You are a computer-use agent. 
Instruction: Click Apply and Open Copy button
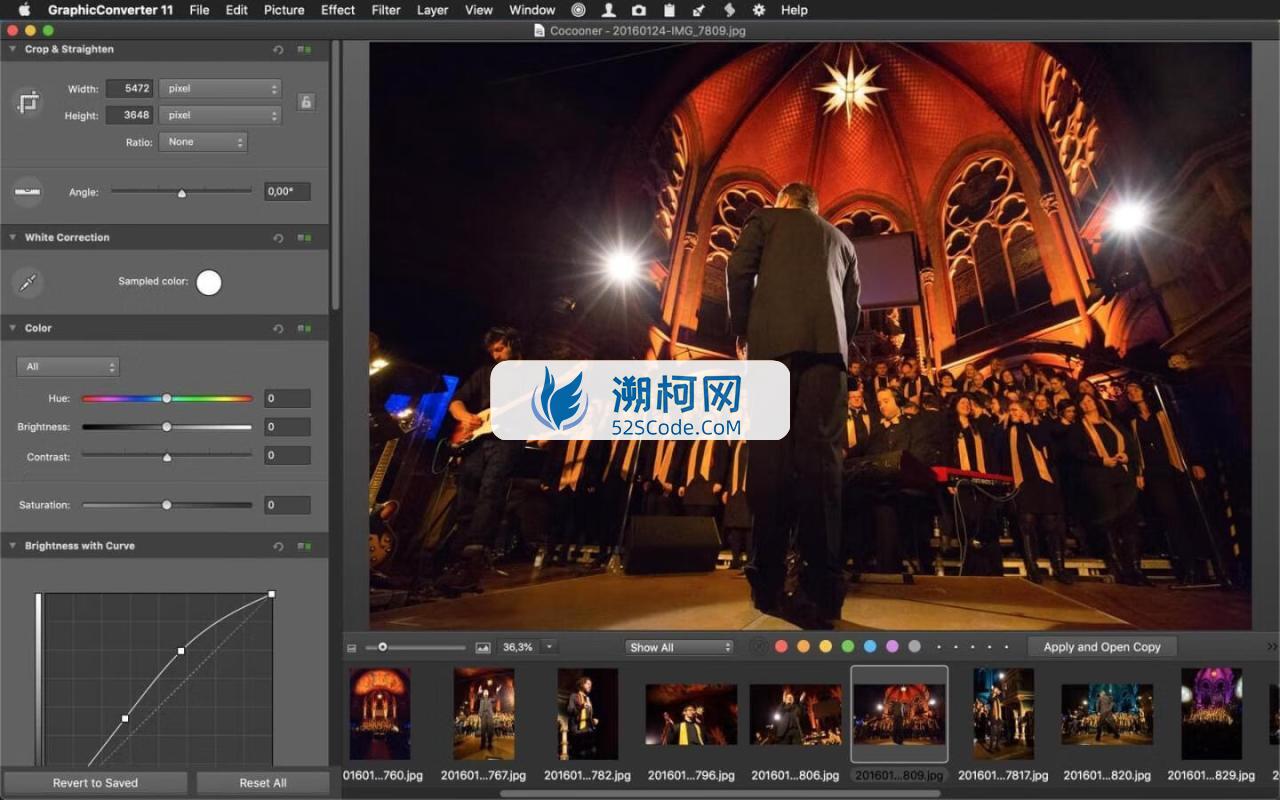tap(1102, 647)
